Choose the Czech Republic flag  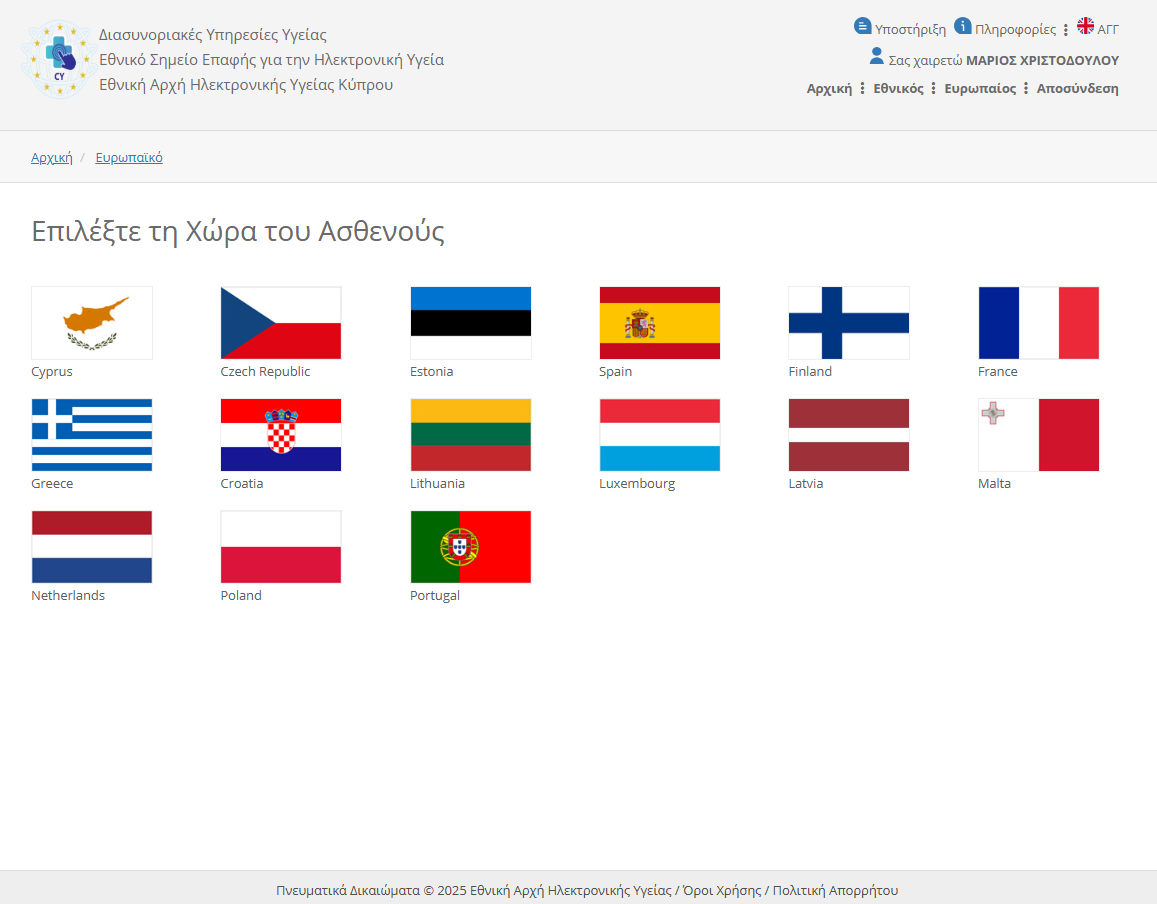(281, 323)
